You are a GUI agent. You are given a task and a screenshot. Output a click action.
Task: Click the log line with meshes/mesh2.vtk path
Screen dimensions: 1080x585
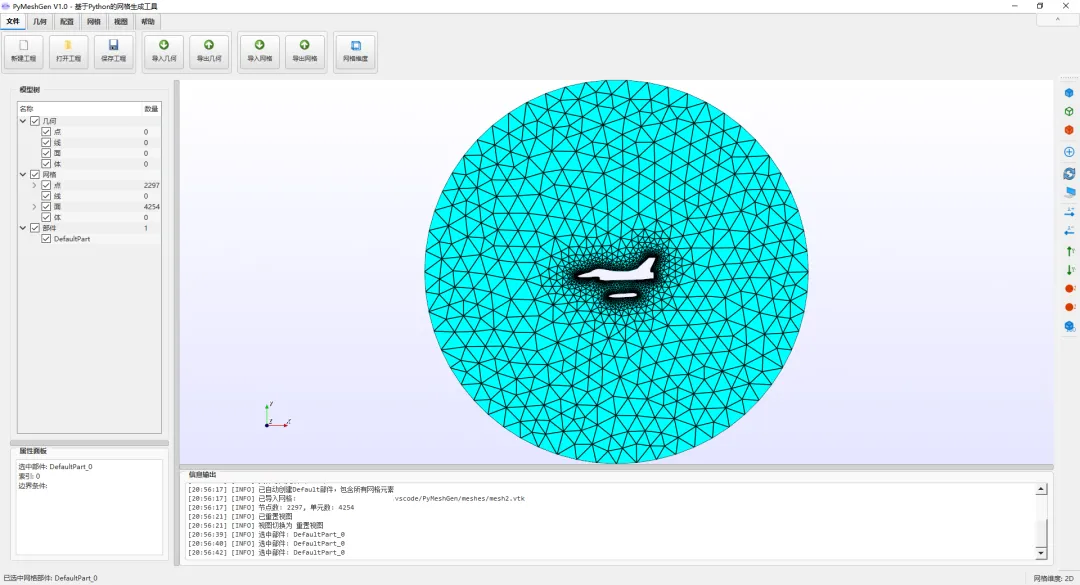(x=356, y=498)
